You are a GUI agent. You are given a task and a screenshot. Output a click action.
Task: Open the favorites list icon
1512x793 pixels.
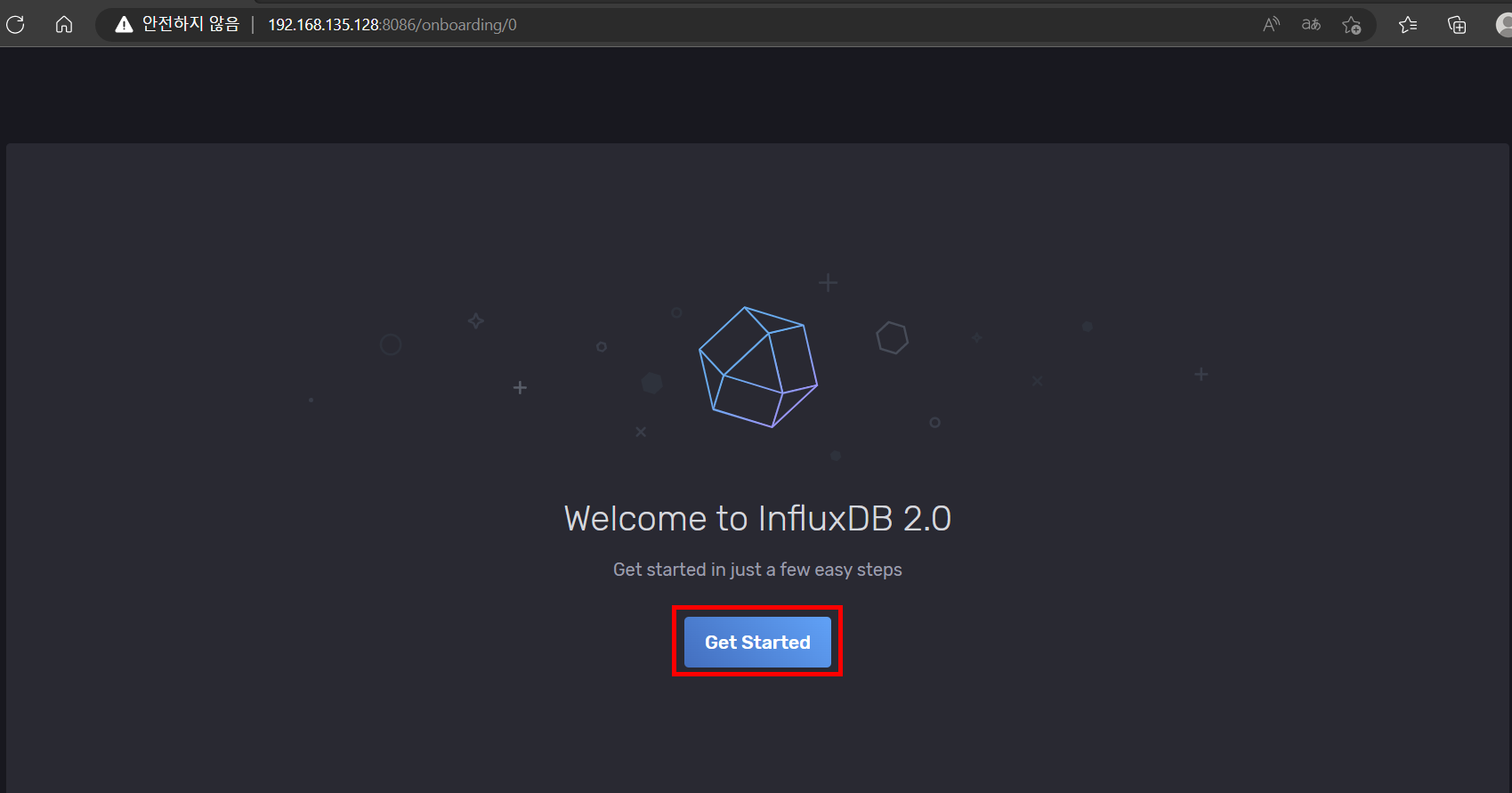(1408, 24)
